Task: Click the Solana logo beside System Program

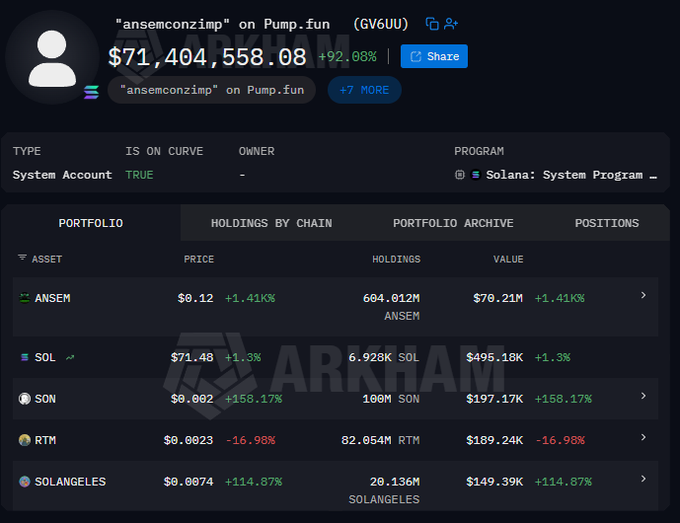Action: (x=476, y=175)
